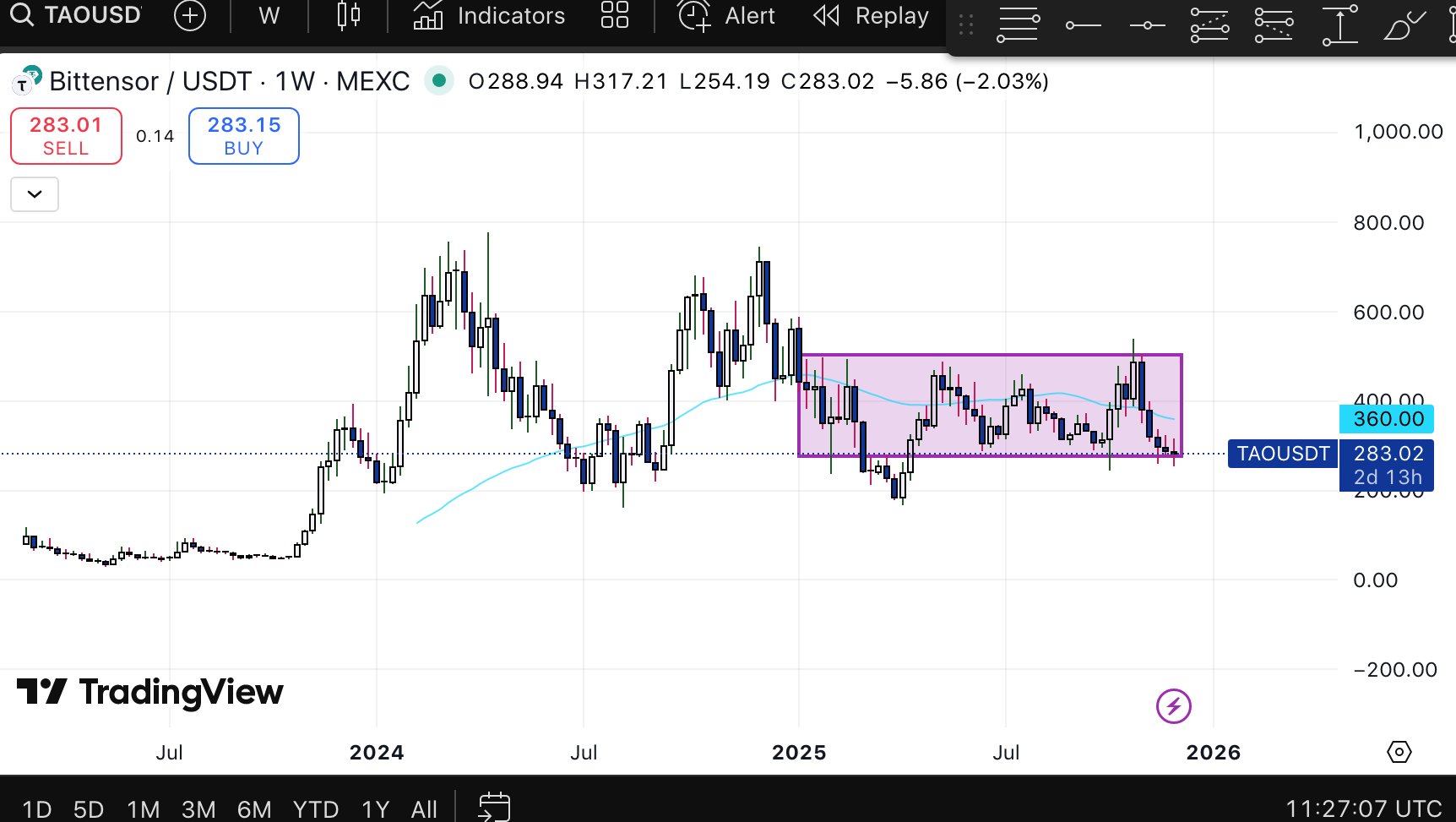Open the candlestick chart style picker
1456x822 pixels.
pos(348,16)
